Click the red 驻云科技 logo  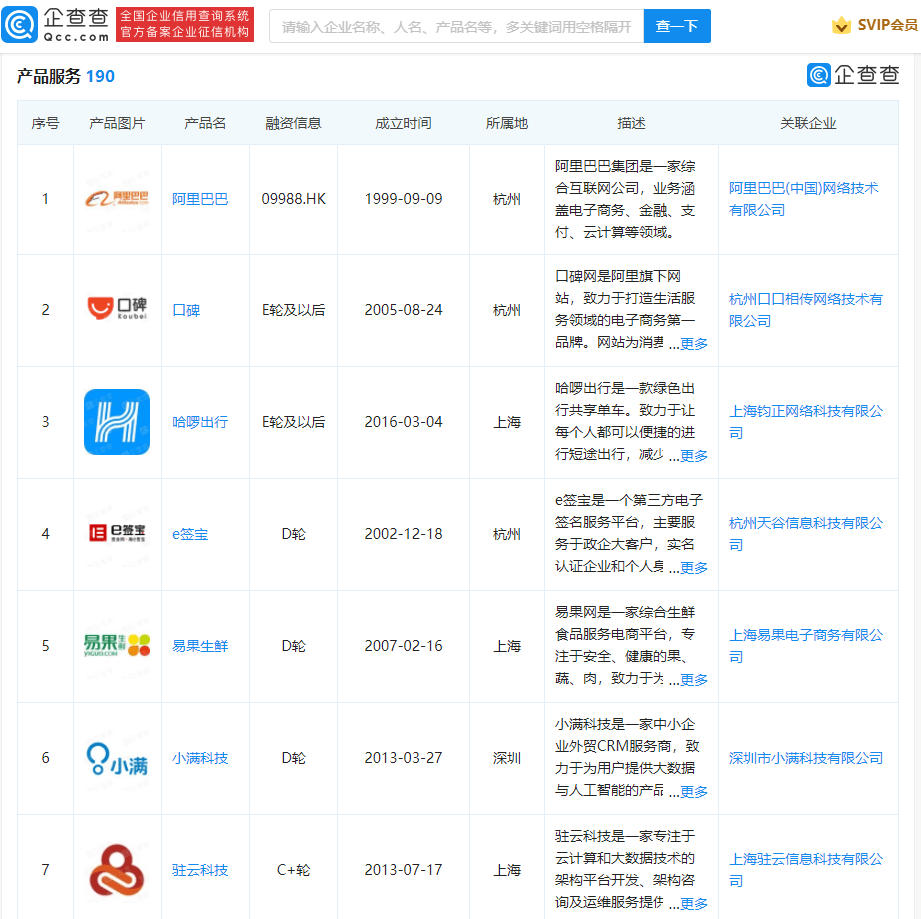click(117, 870)
